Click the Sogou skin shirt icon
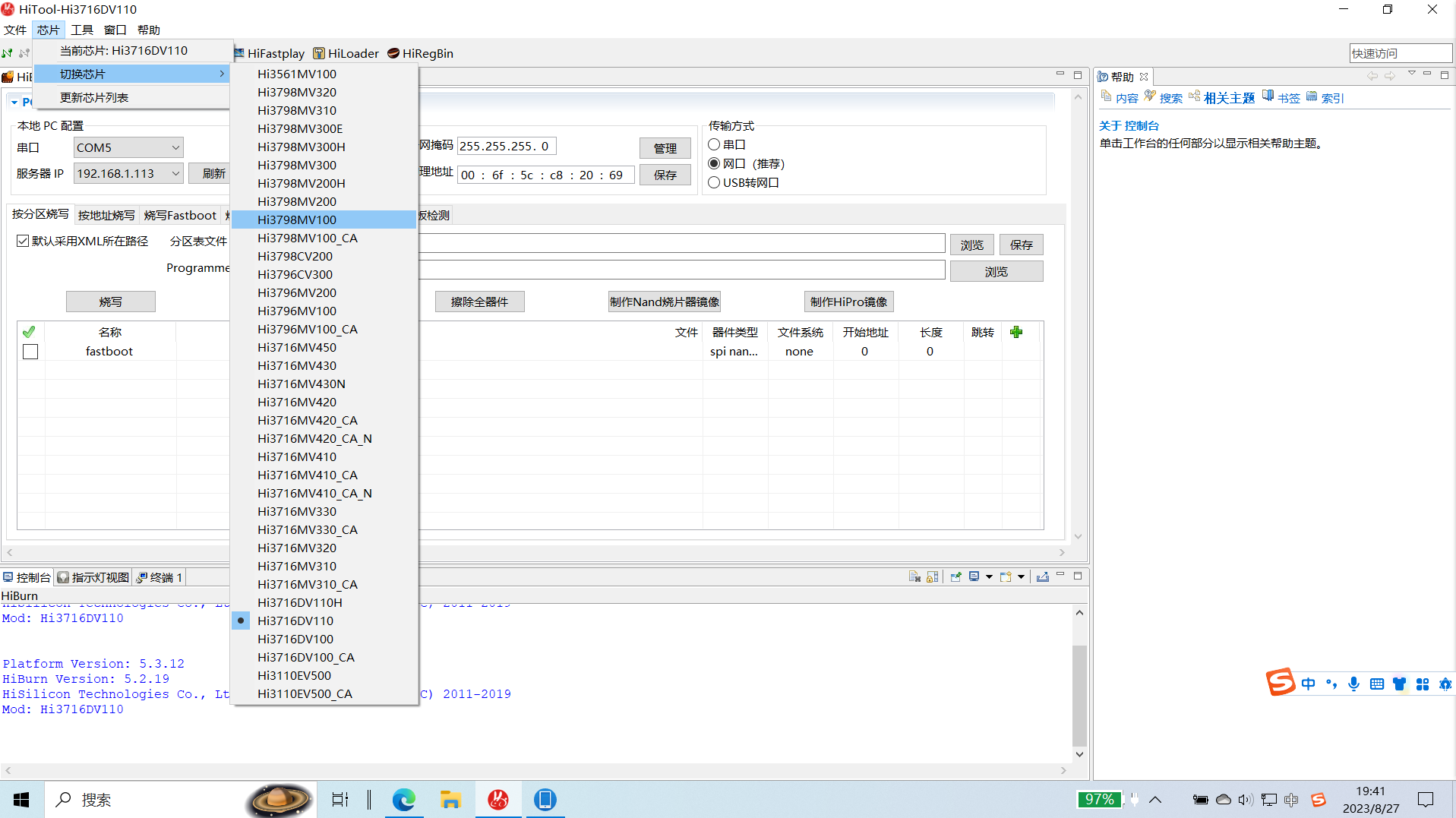Image resolution: width=1456 pixels, height=818 pixels. [x=1399, y=684]
